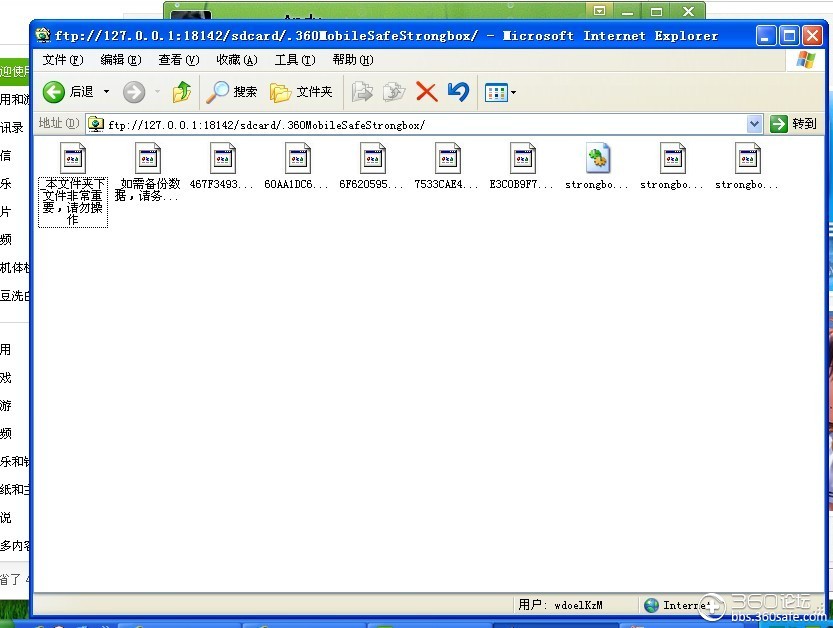The image size is (833, 628).
Task: Click the ftp address input field
Action: (420, 125)
